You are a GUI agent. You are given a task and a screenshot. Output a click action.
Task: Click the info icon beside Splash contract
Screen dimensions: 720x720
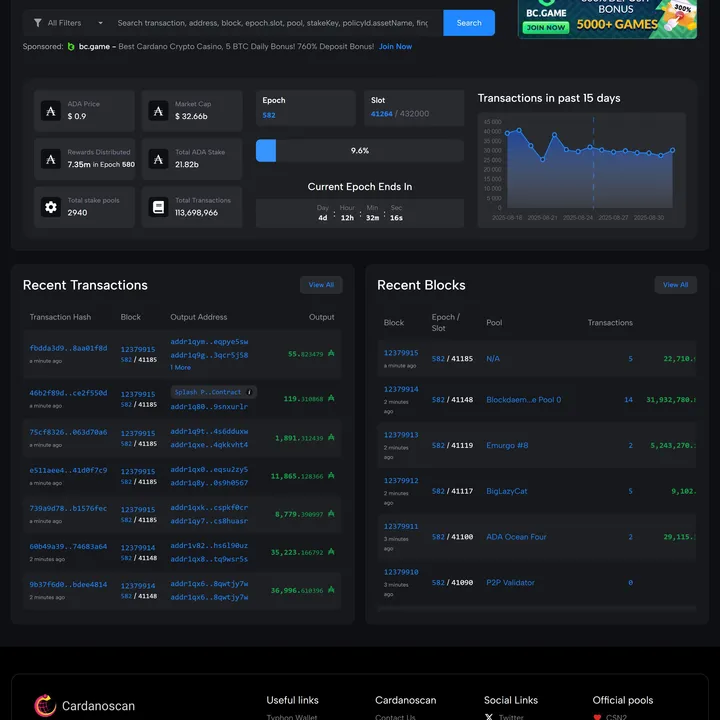point(250,392)
